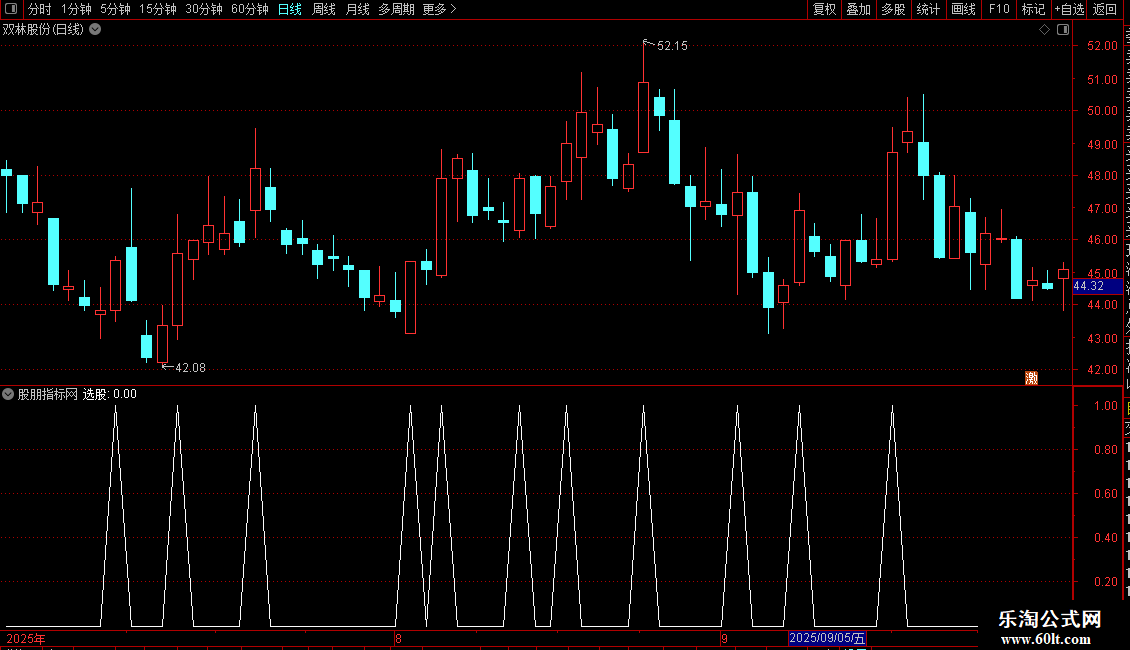Click the 叠加 overlay button
This screenshot has width=1130, height=650.
click(x=859, y=9)
